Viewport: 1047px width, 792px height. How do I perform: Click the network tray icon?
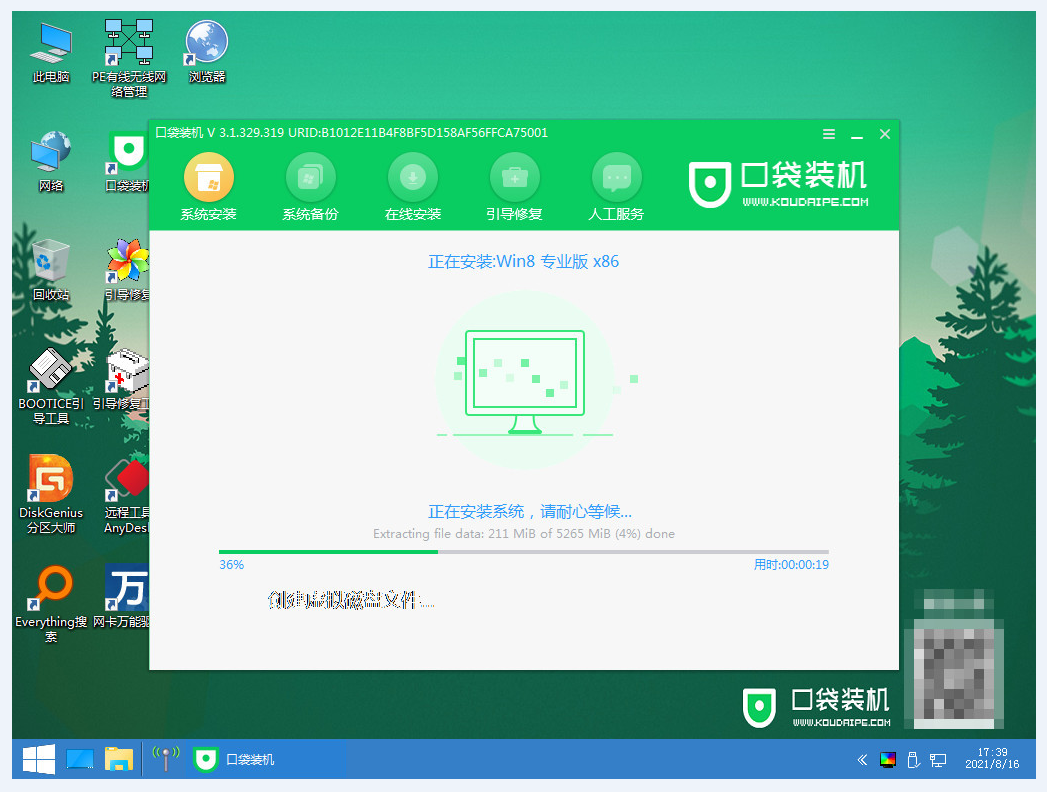point(938,760)
